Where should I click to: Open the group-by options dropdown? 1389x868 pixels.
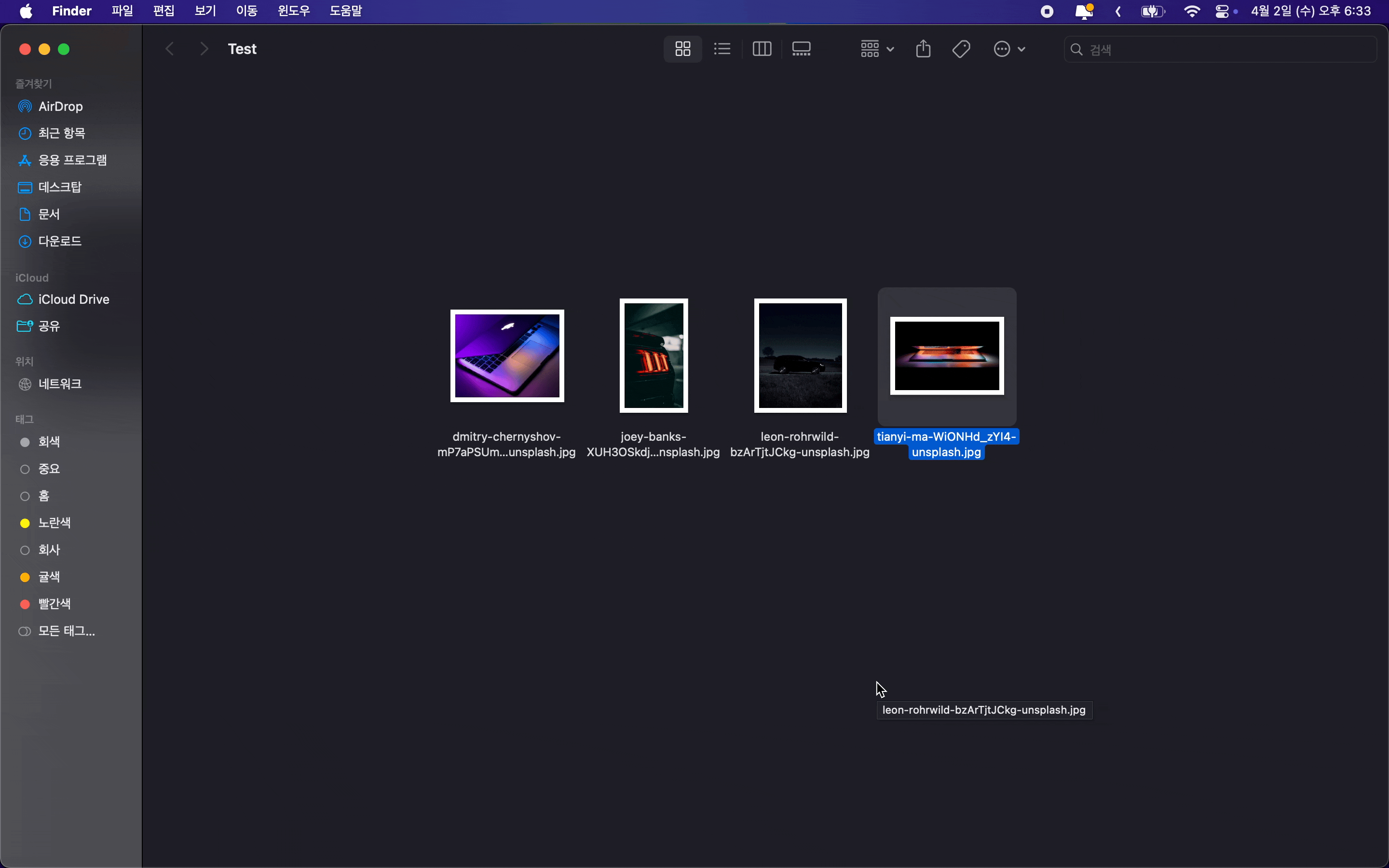tap(877, 49)
